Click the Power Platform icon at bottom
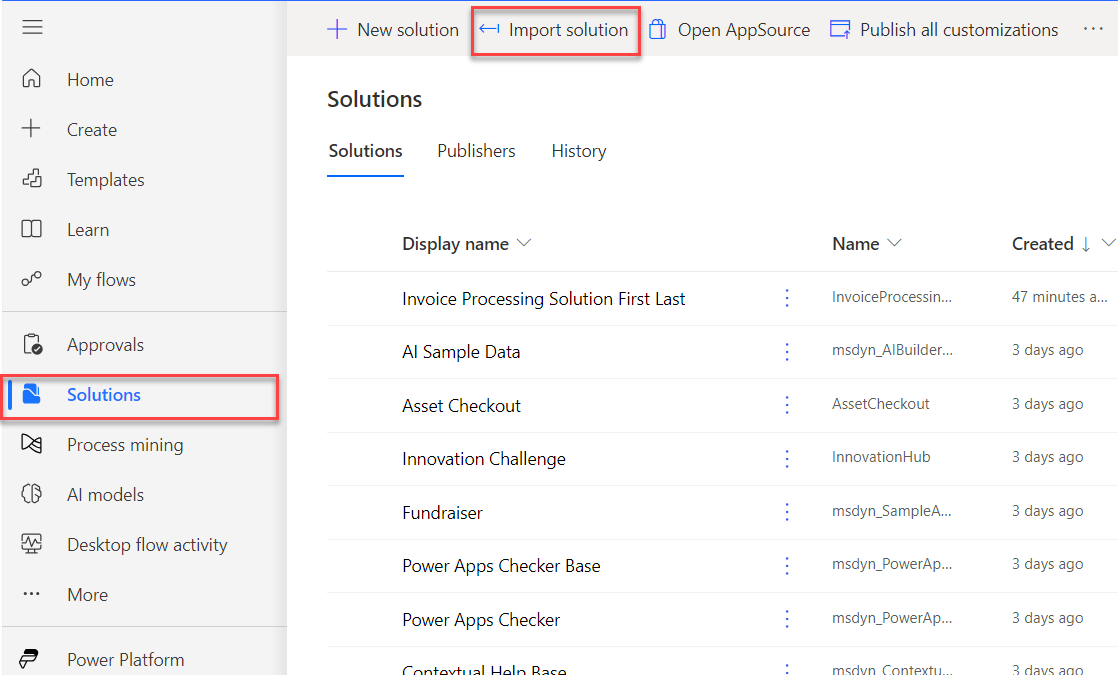 pos(28,658)
